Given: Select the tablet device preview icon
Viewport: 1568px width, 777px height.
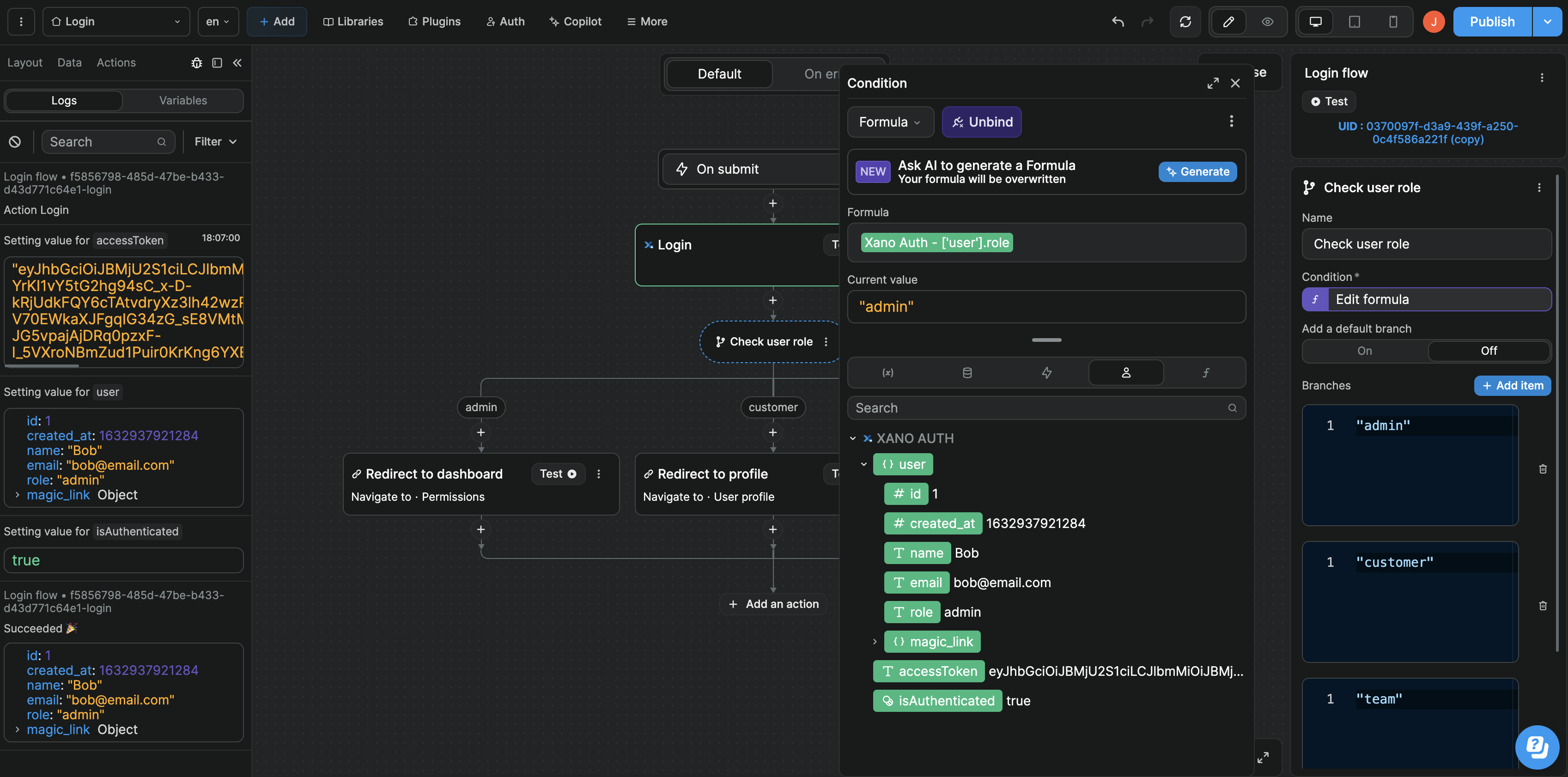Looking at the screenshot, I should pyautogui.click(x=1354, y=21).
